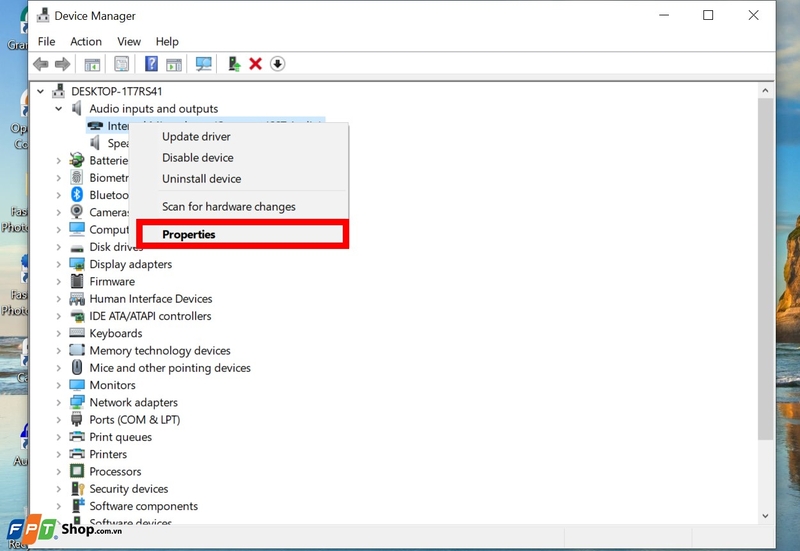Screen dimensions: 800x551
Task: Choose Uninstall device in context menu
Action: tap(239, 179)
